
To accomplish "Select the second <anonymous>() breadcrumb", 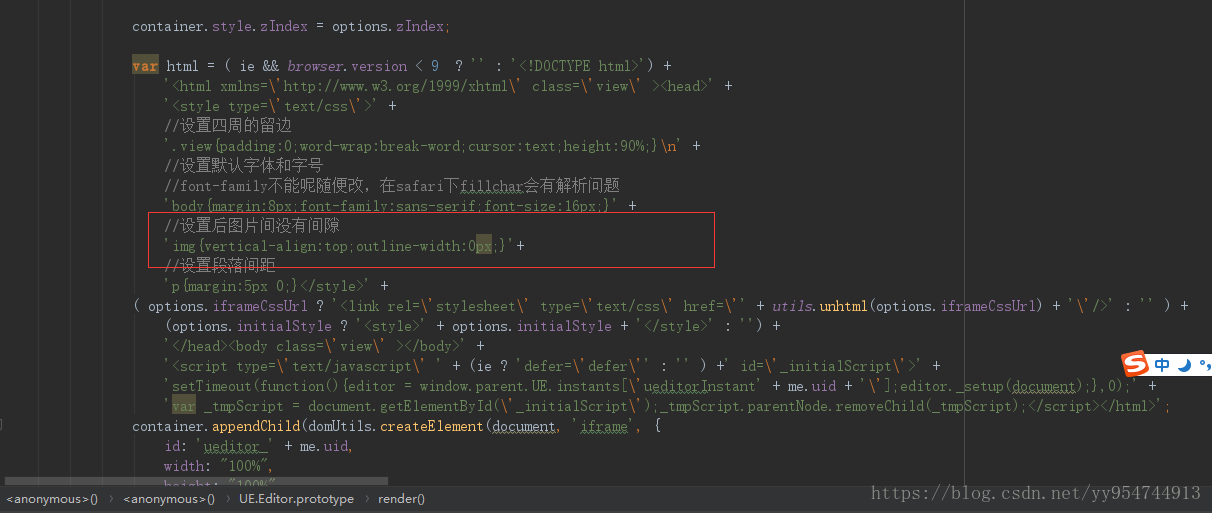I will pos(169,498).
